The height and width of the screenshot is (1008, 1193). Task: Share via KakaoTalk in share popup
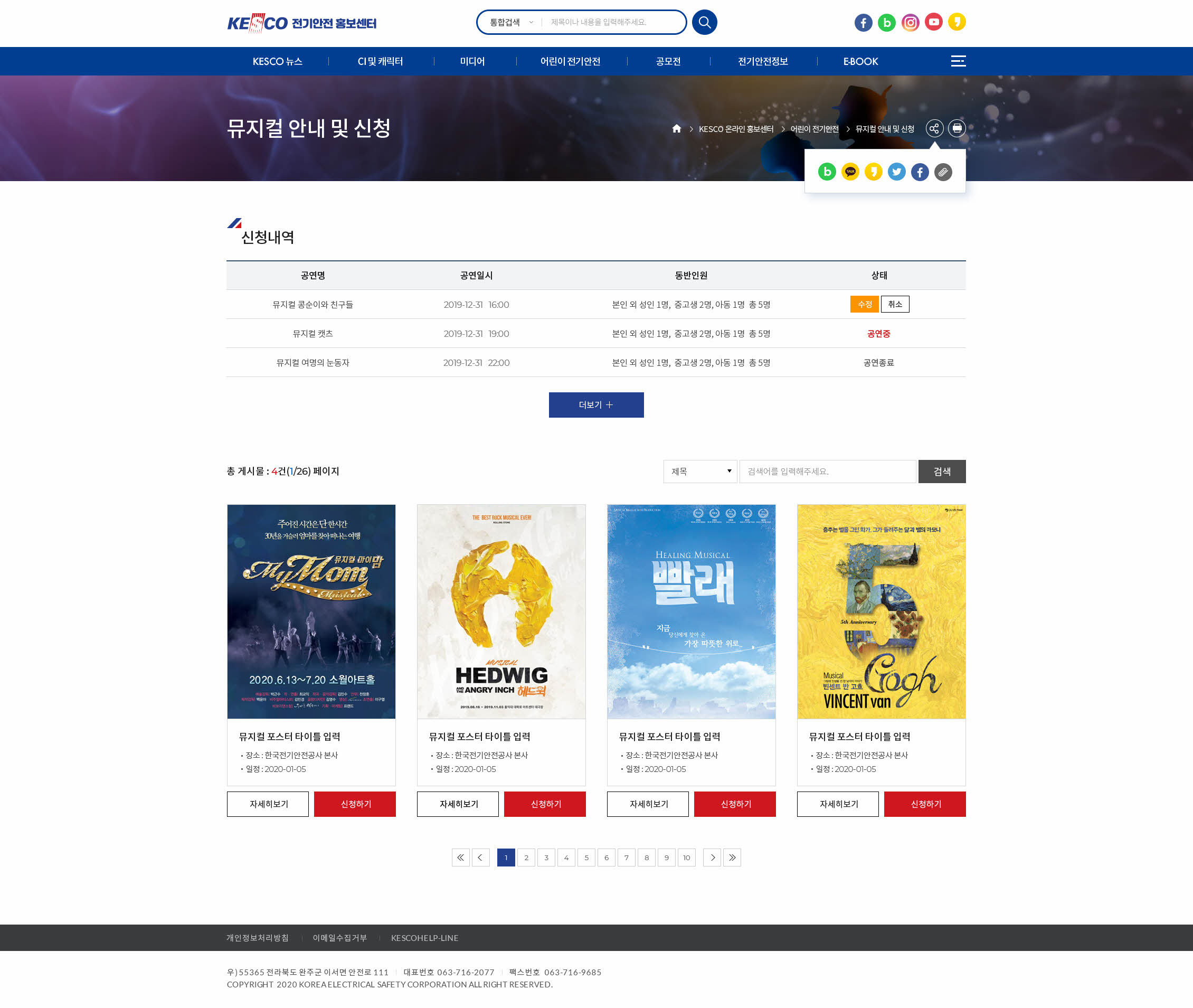tap(850, 172)
